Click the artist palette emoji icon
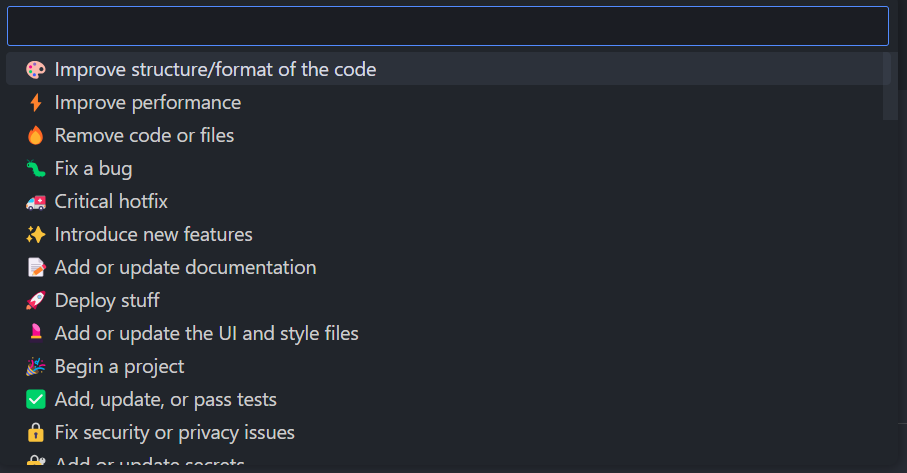The height and width of the screenshot is (473, 907). click(x=36, y=70)
